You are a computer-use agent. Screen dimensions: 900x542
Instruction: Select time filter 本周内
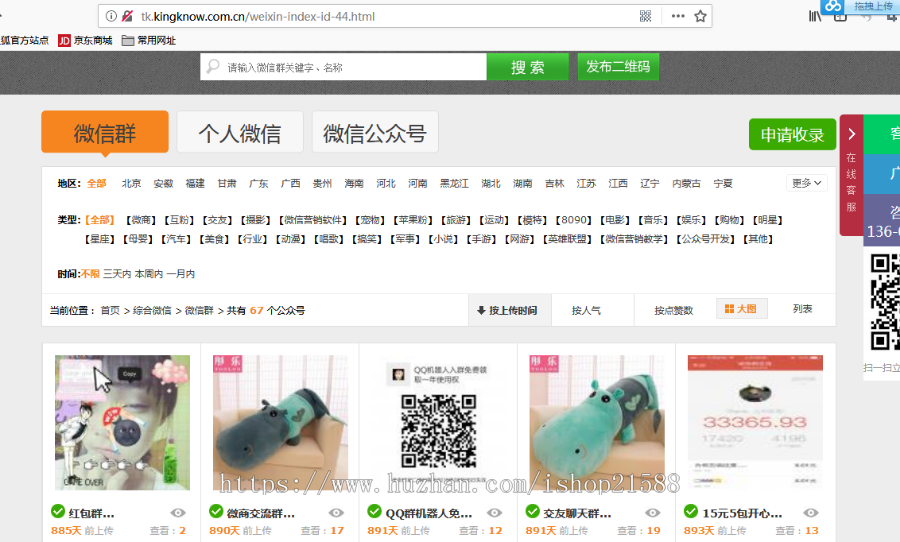point(149,274)
